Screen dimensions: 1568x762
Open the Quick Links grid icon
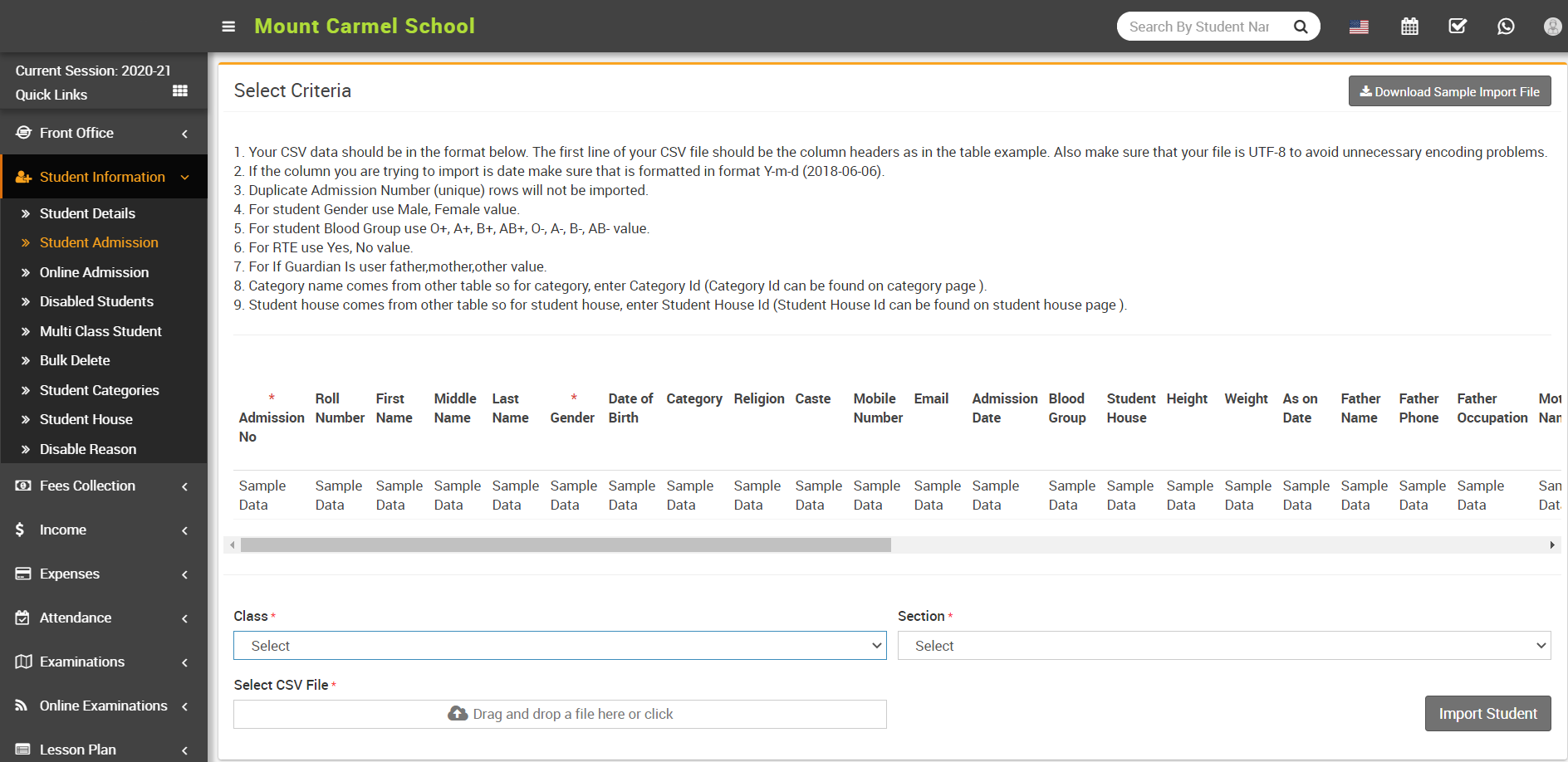point(179,90)
